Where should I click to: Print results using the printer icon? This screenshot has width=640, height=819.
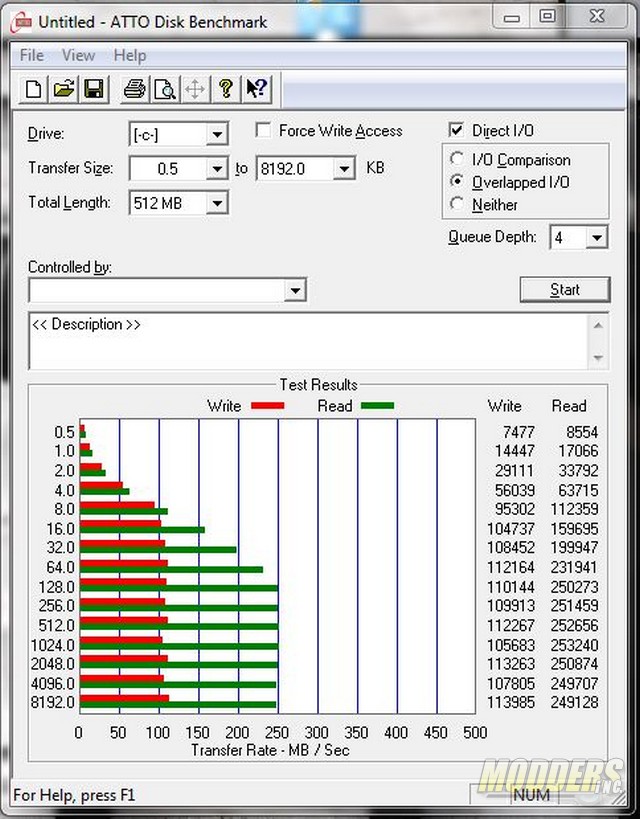pyautogui.click(x=135, y=89)
